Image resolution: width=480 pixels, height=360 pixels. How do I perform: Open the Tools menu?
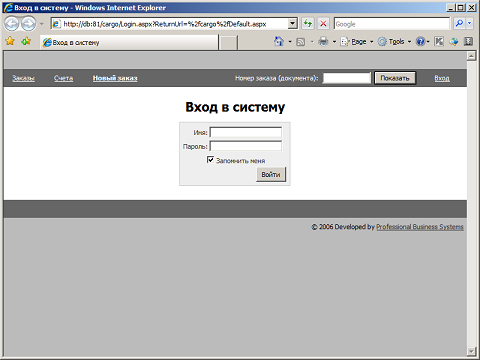click(394, 42)
